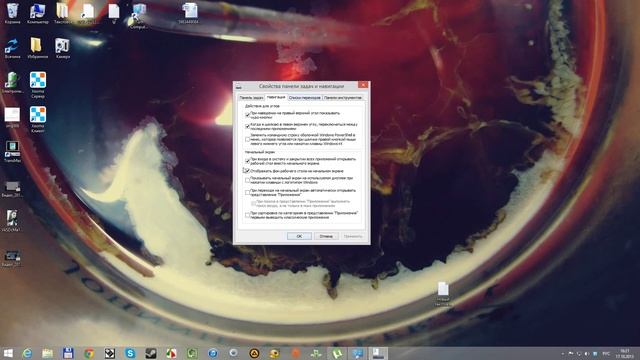Image resolution: width=640 pixels, height=360 pixels.
Task: Enable replacing command prompt with PowerShell
Action: pyautogui.click(x=247, y=139)
